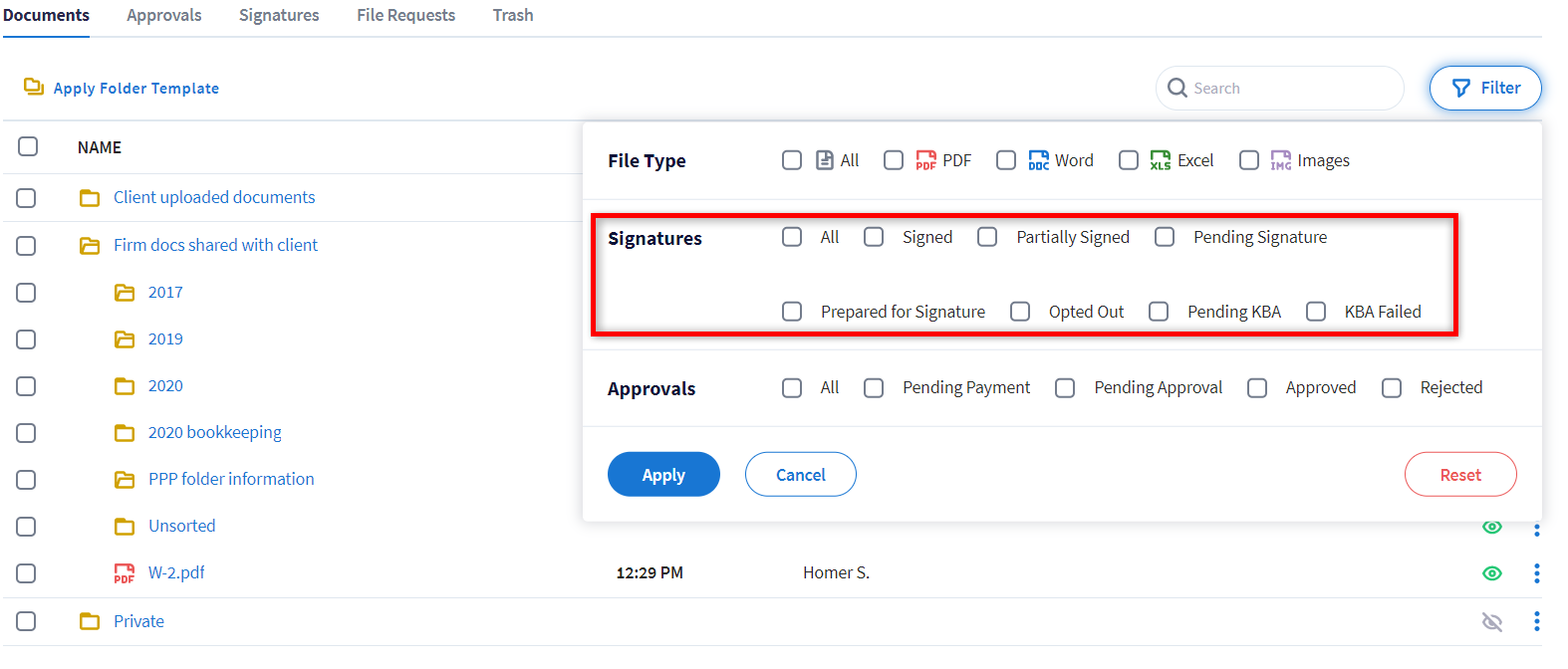Check the Pending Payment approvals filter
The image size is (1568, 669).
pyautogui.click(x=874, y=387)
